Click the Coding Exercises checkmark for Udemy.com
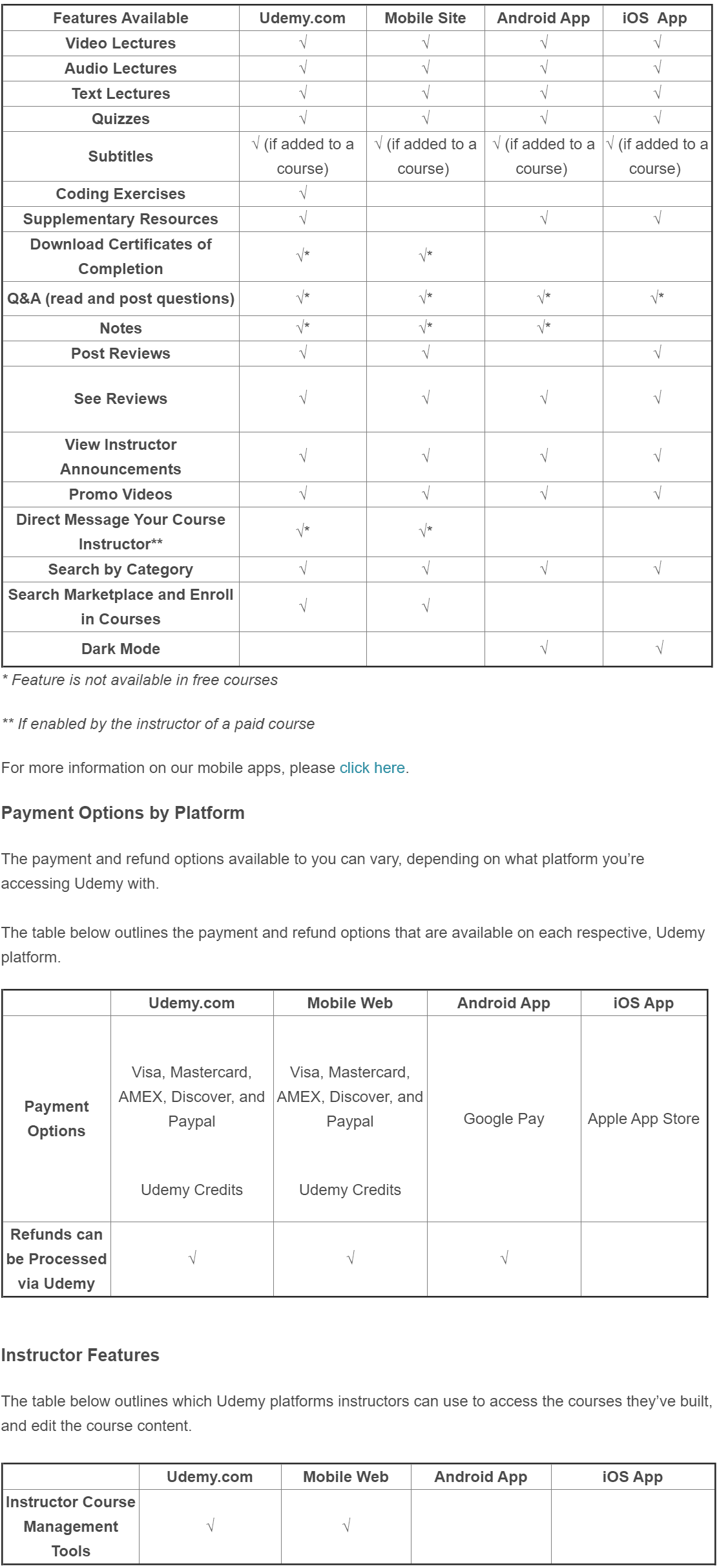The image size is (719, 1568). click(303, 193)
